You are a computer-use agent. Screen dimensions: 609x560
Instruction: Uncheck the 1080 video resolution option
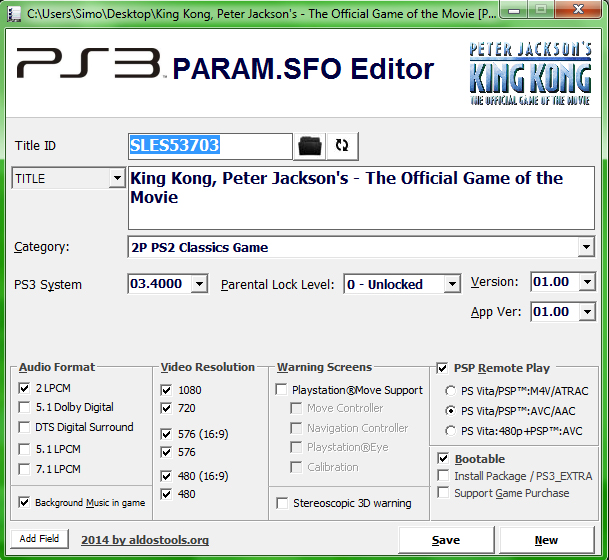click(x=167, y=389)
